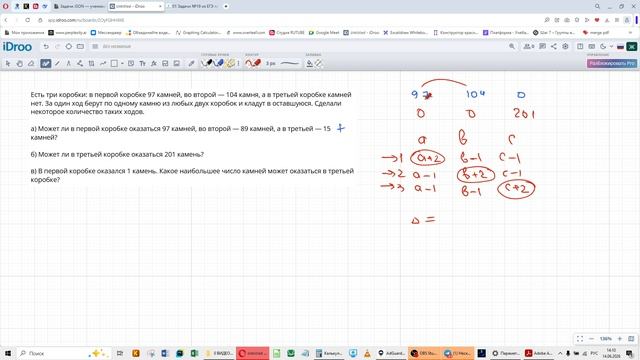
Task: Click the Windows taskbar search box
Action: (63, 353)
